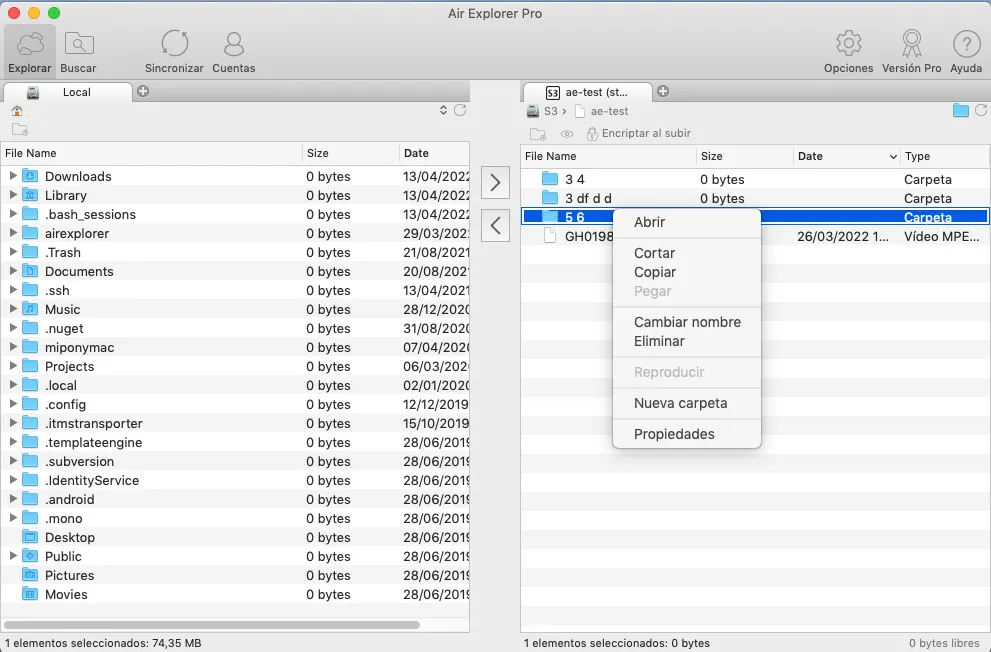Click the Music folder icon
This screenshot has width=991, height=652.
[x=30, y=309]
